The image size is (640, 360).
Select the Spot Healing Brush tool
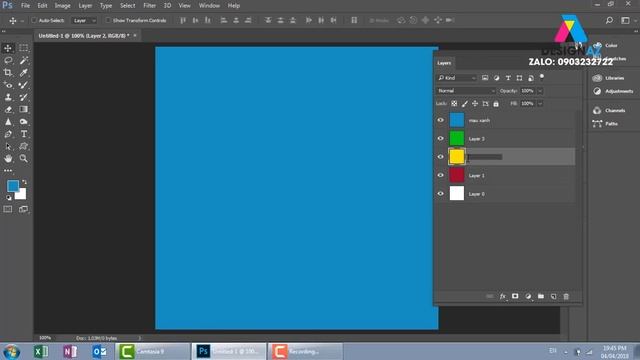[x=8, y=85]
